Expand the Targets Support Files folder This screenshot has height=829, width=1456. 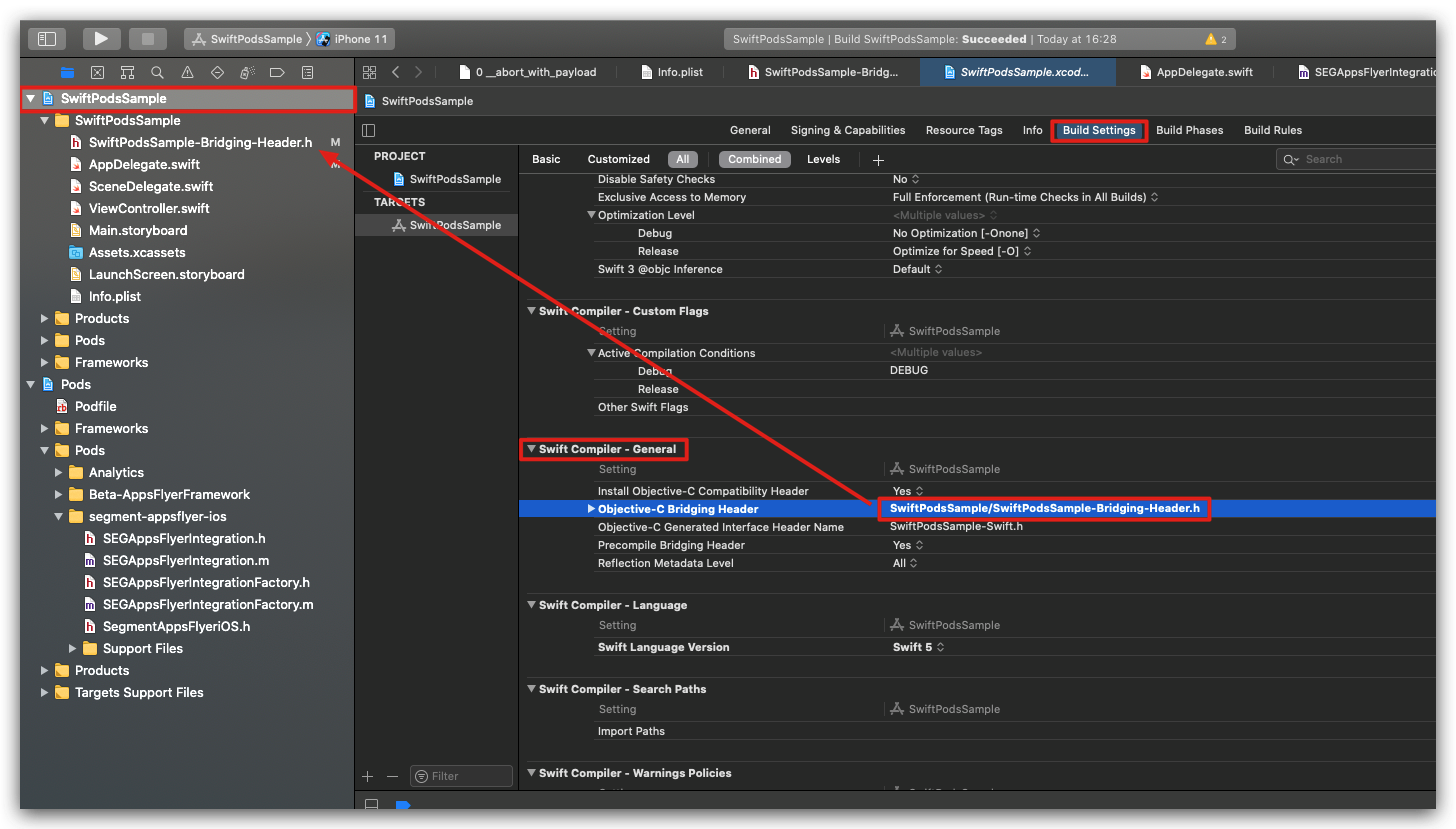click(x=45, y=692)
